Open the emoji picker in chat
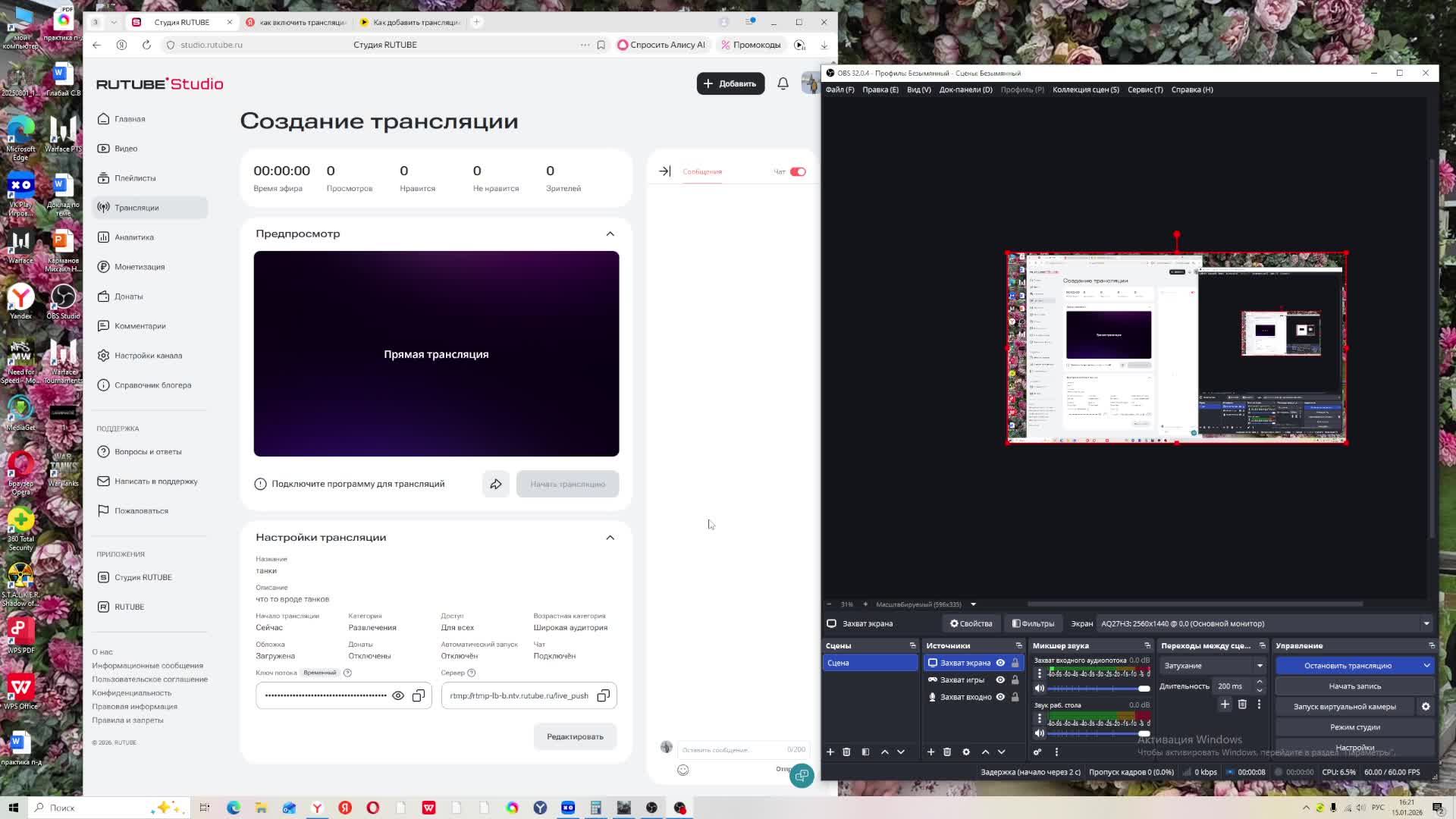 click(x=683, y=770)
